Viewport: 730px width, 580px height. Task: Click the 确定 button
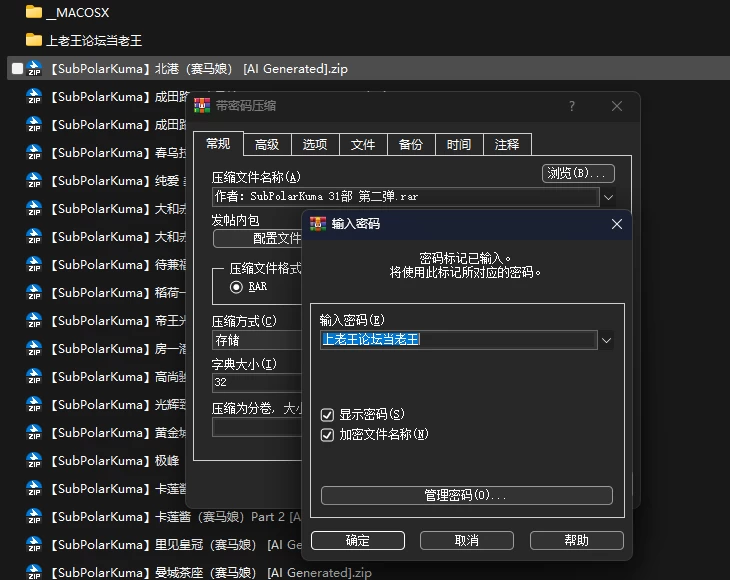pos(358,540)
